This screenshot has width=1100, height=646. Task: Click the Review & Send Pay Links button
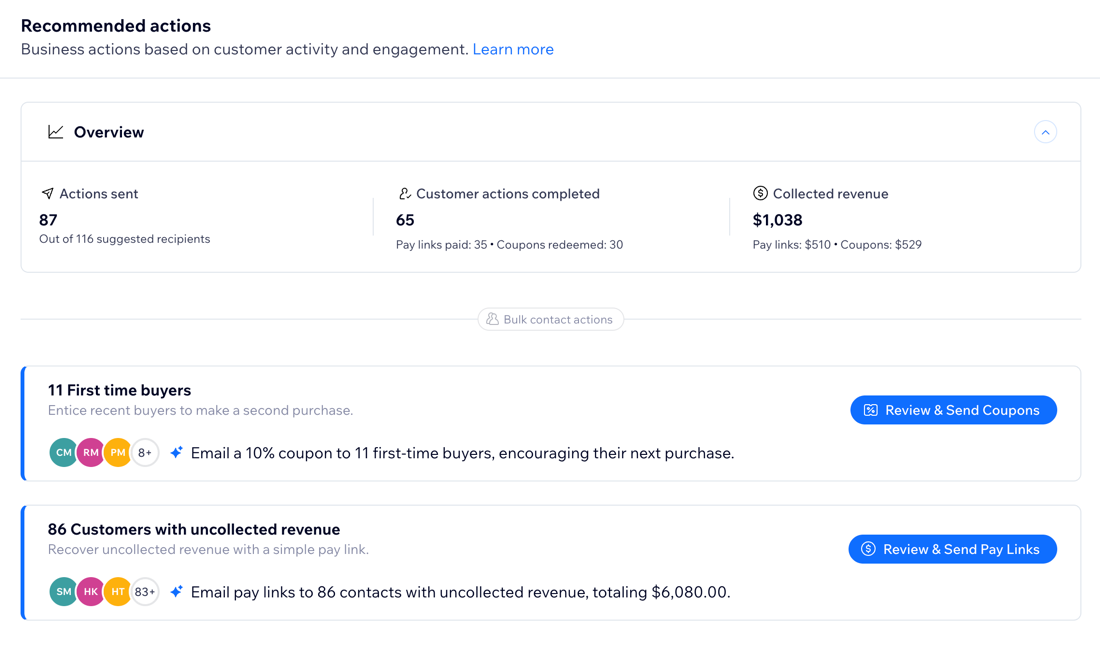pyautogui.click(x=952, y=548)
